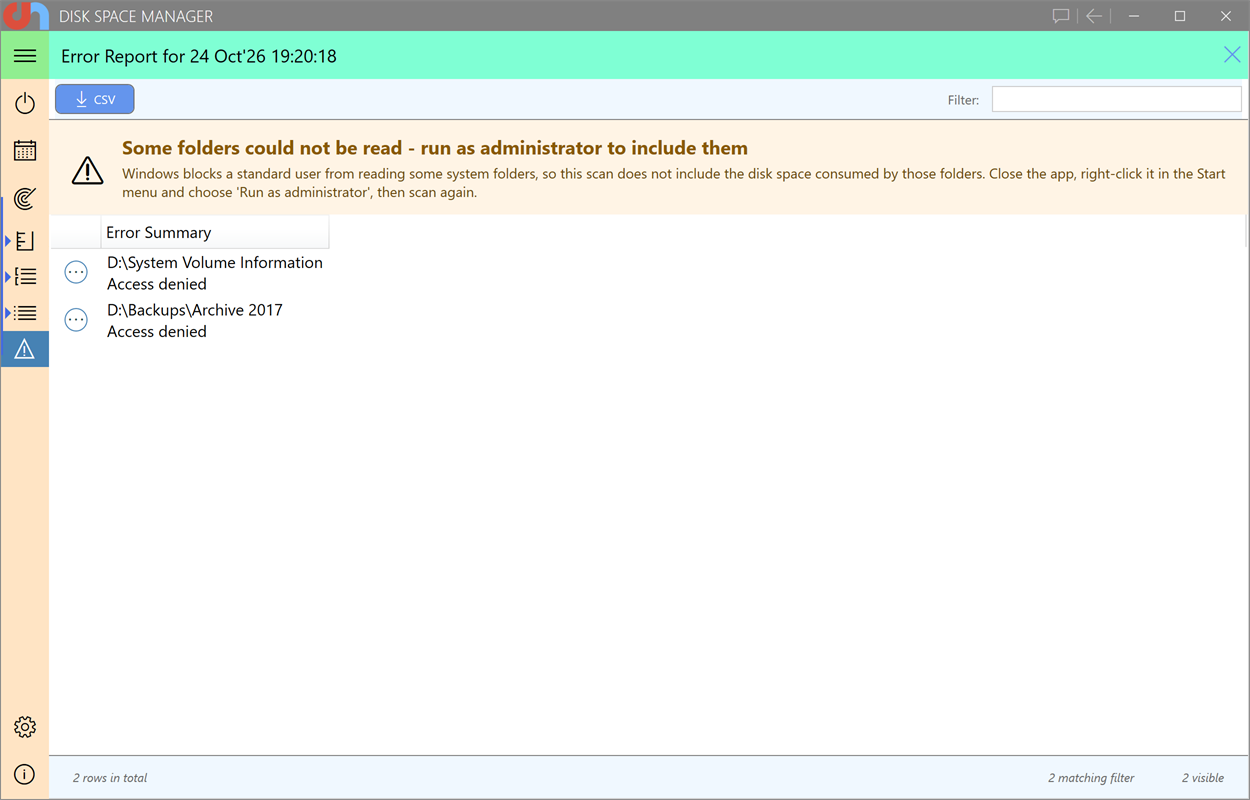Focus the Filter text box

1116,99
